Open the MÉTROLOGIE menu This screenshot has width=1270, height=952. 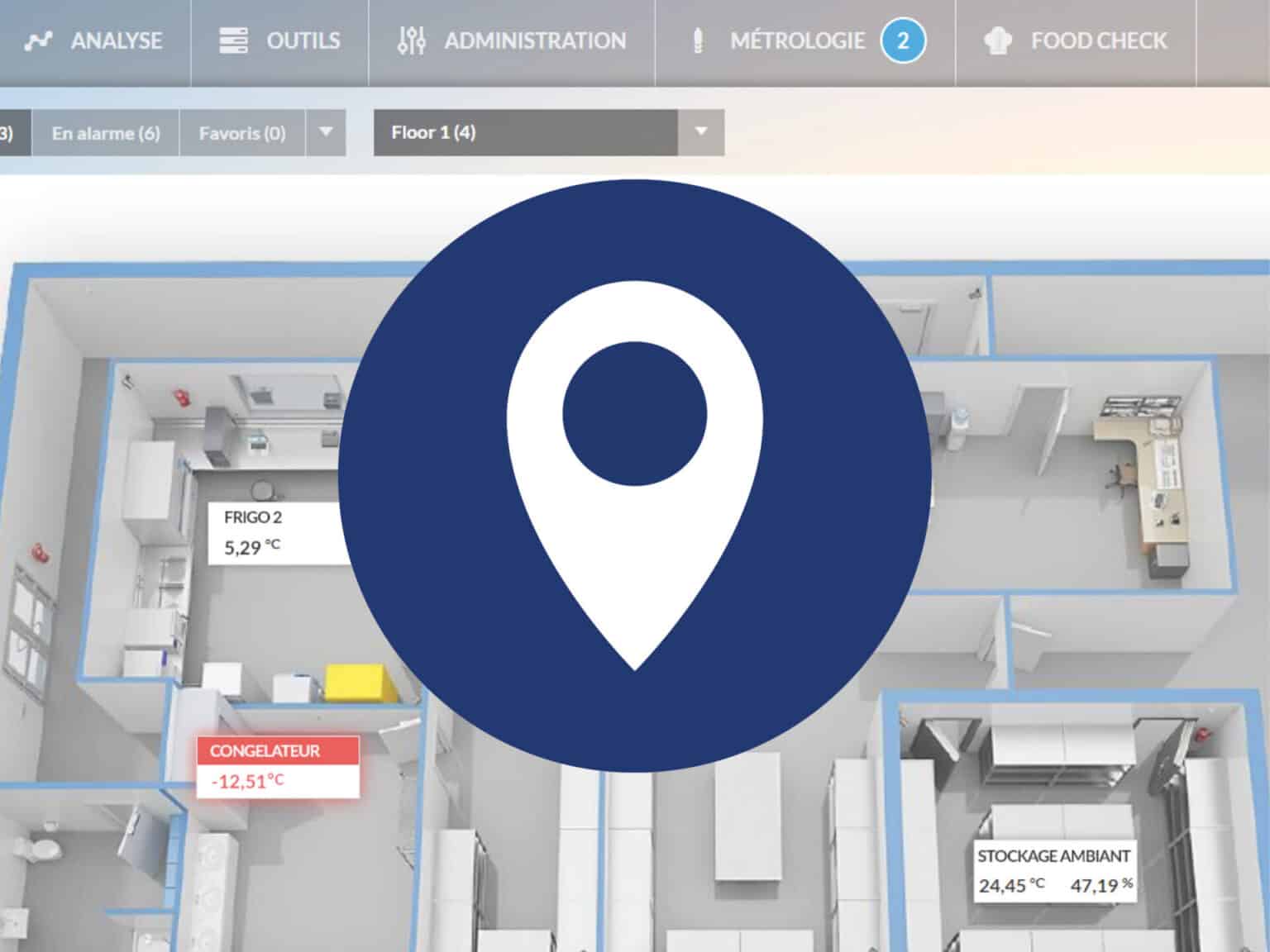796,40
